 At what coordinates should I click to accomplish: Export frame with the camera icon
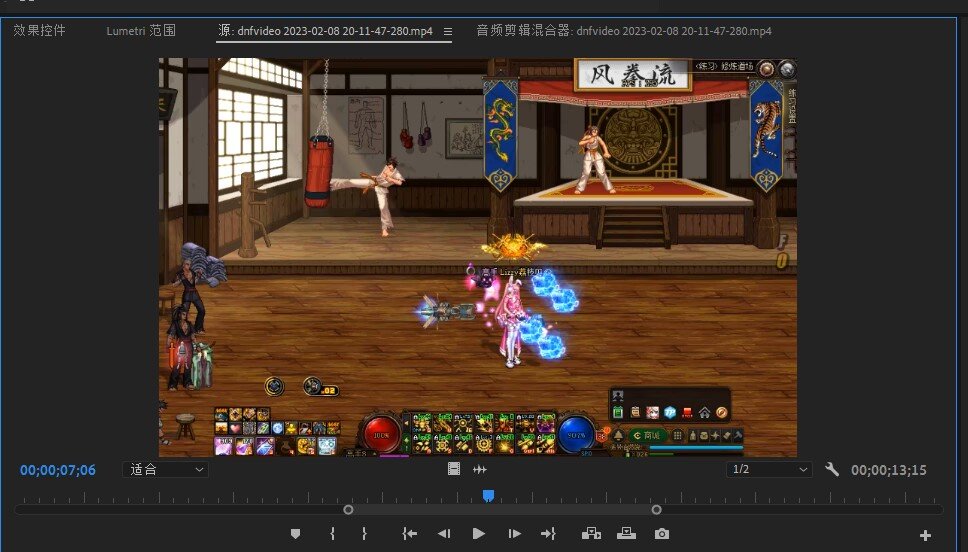(x=661, y=533)
